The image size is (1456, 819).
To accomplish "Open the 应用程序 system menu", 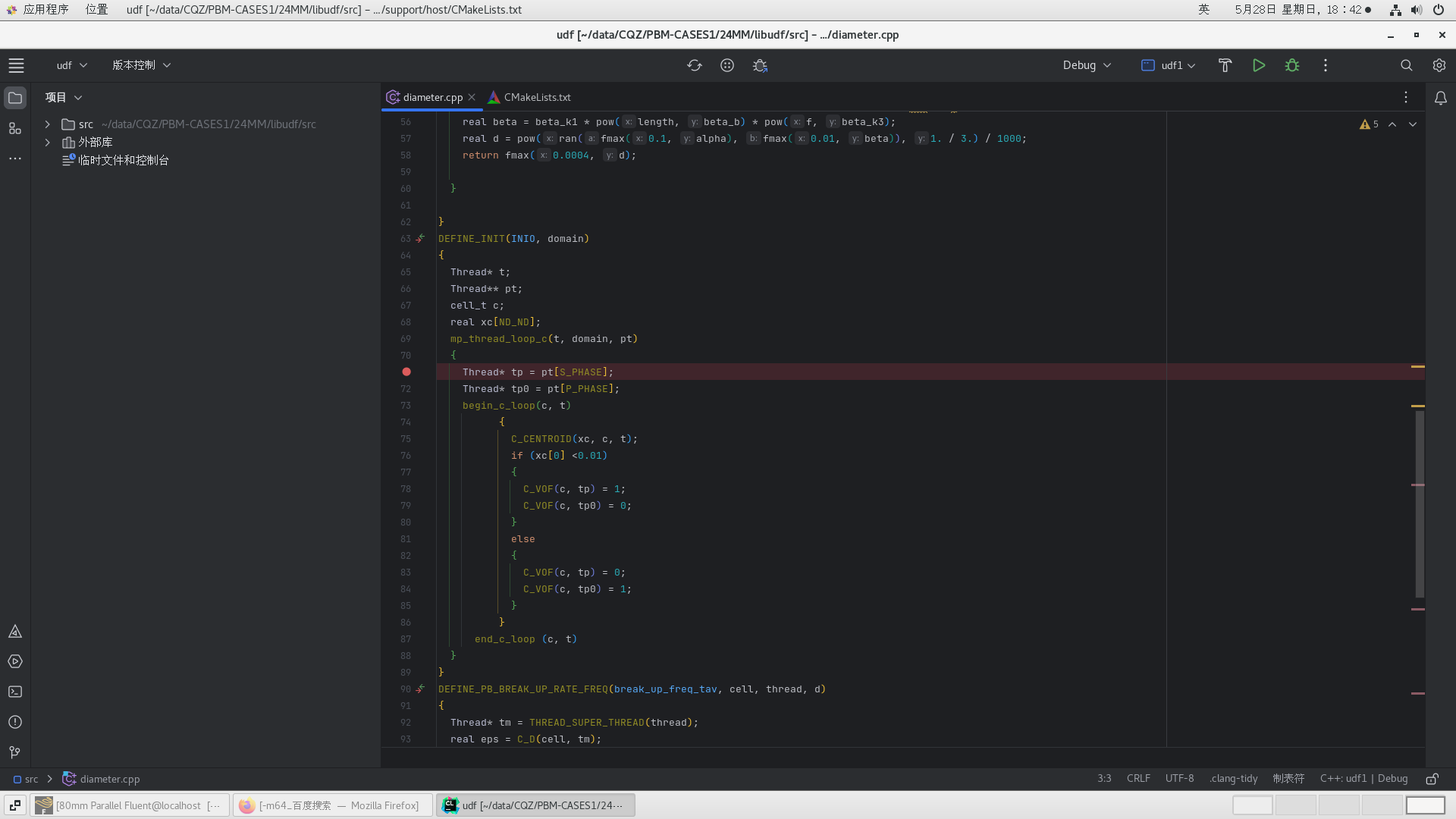I will 38,9.
